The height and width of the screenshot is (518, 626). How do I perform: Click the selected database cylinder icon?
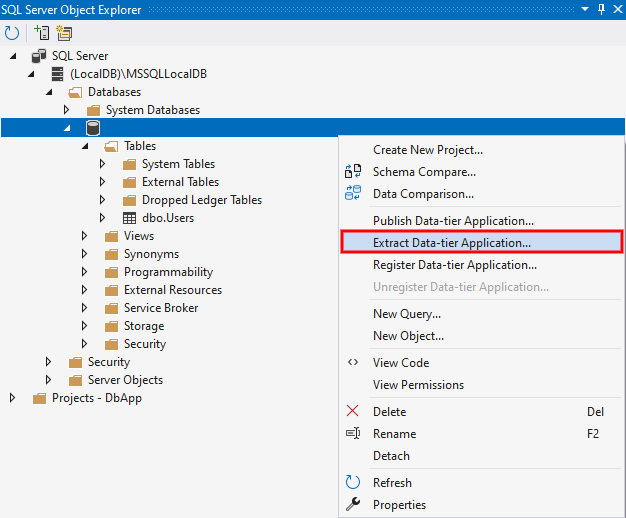click(x=93, y=128)
